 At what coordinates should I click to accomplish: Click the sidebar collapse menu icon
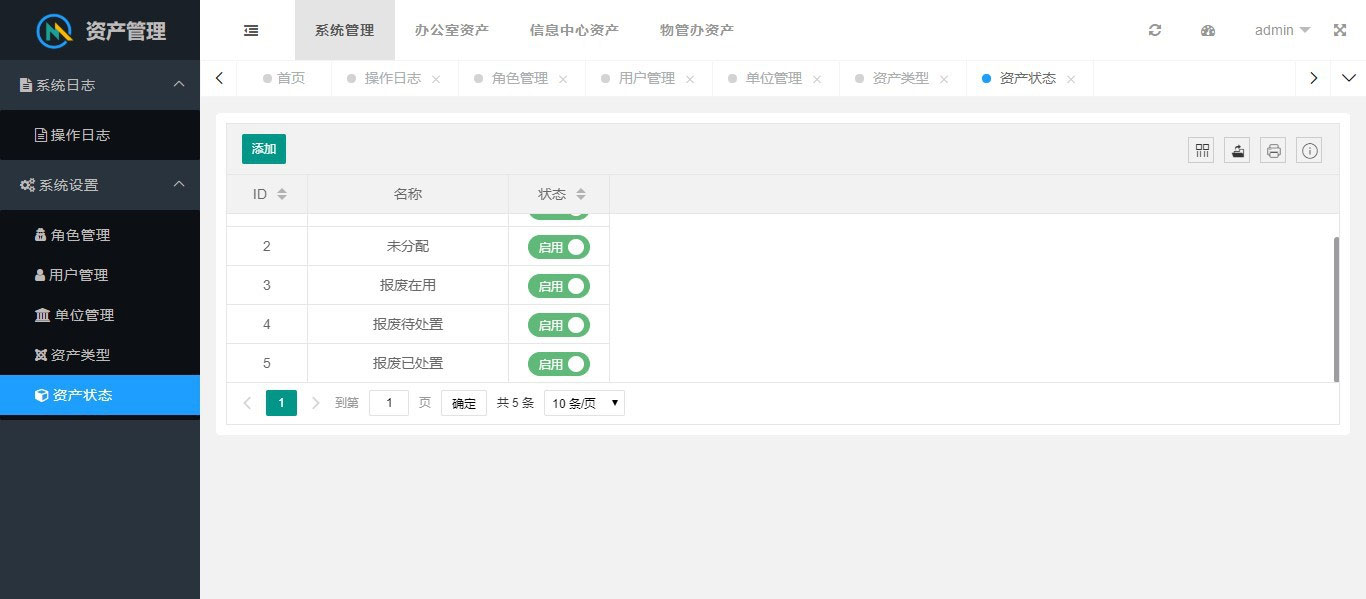(x=251, y=30)
